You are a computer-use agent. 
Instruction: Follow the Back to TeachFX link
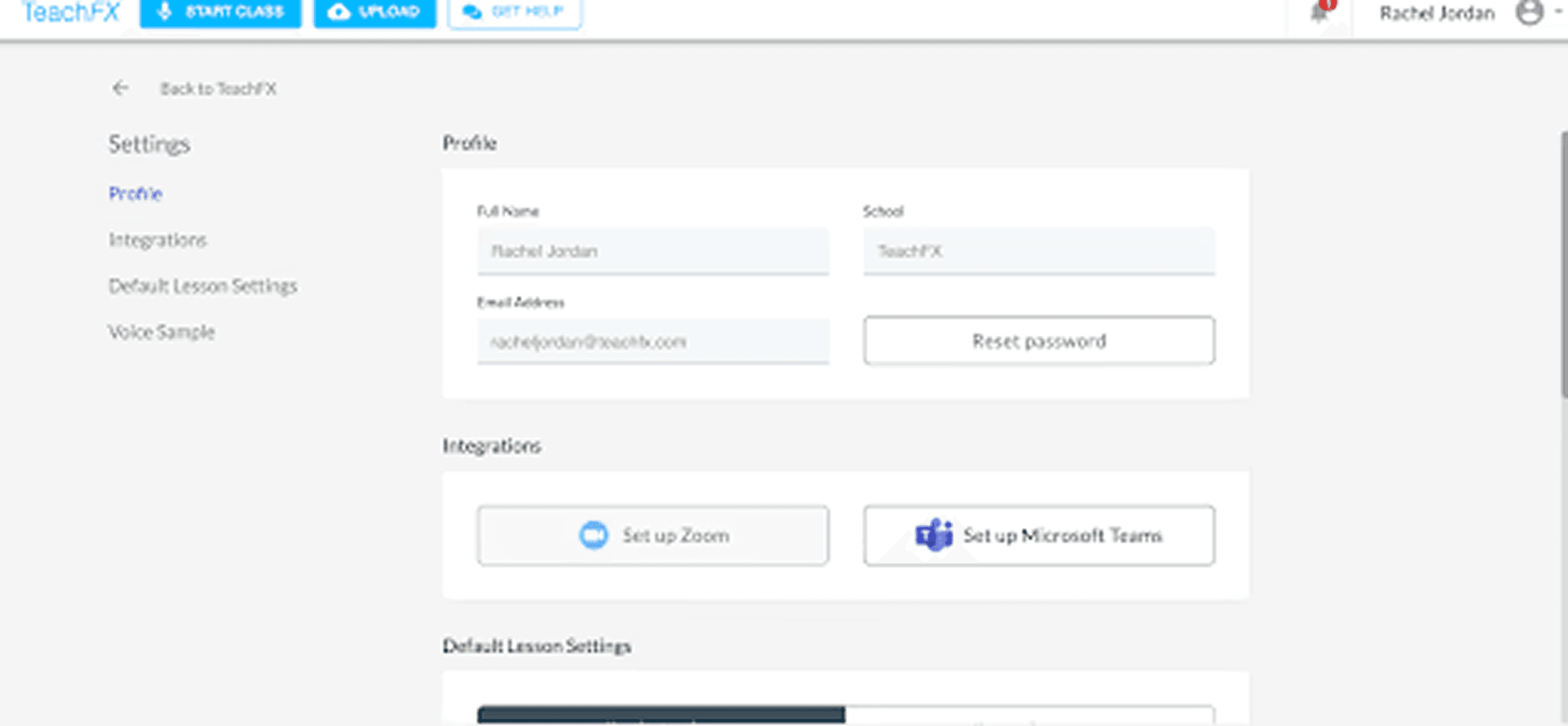click(218, 89)
